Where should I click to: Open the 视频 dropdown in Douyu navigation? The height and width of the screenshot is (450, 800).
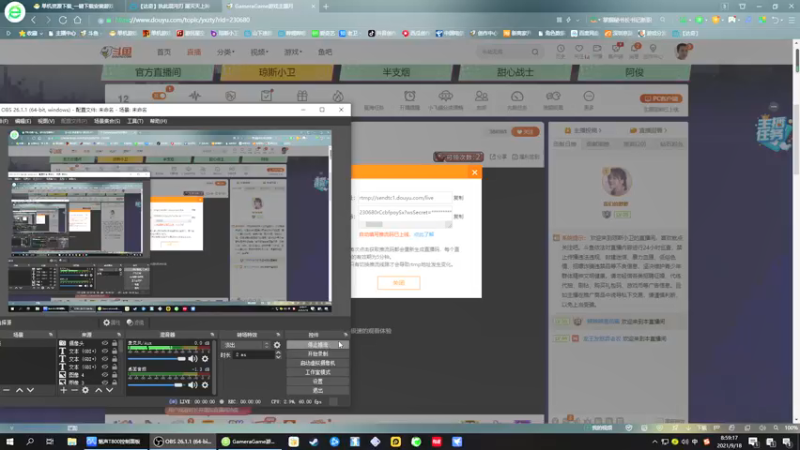[259, 52]
